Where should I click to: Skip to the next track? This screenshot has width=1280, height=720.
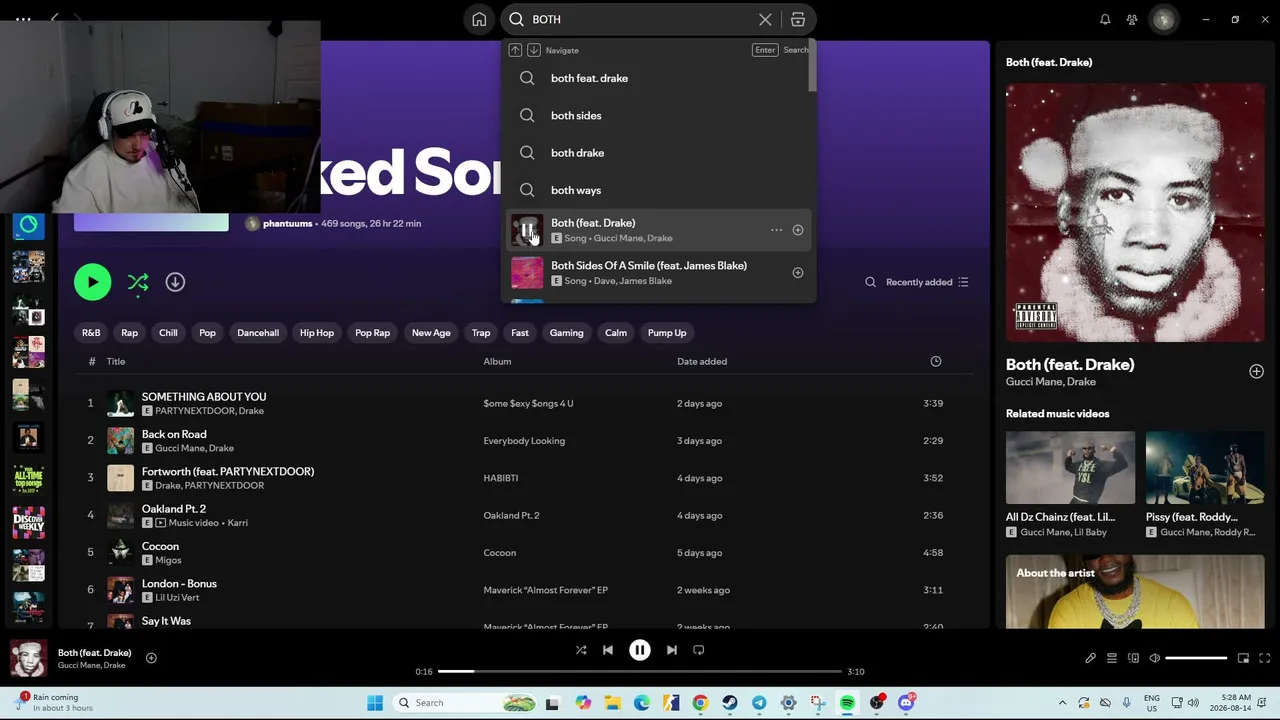tap(672, 650)
